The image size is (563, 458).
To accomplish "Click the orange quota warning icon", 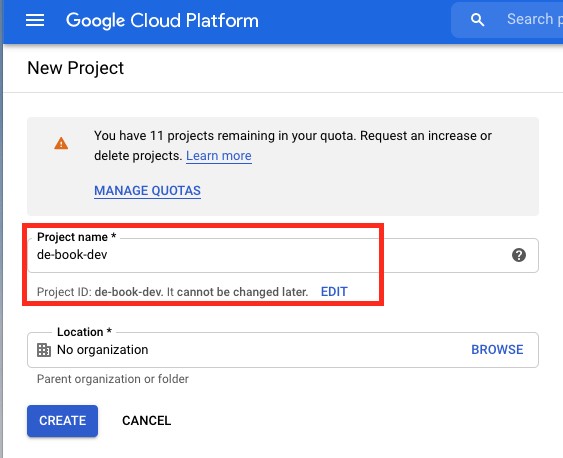I will click(61, 143).
